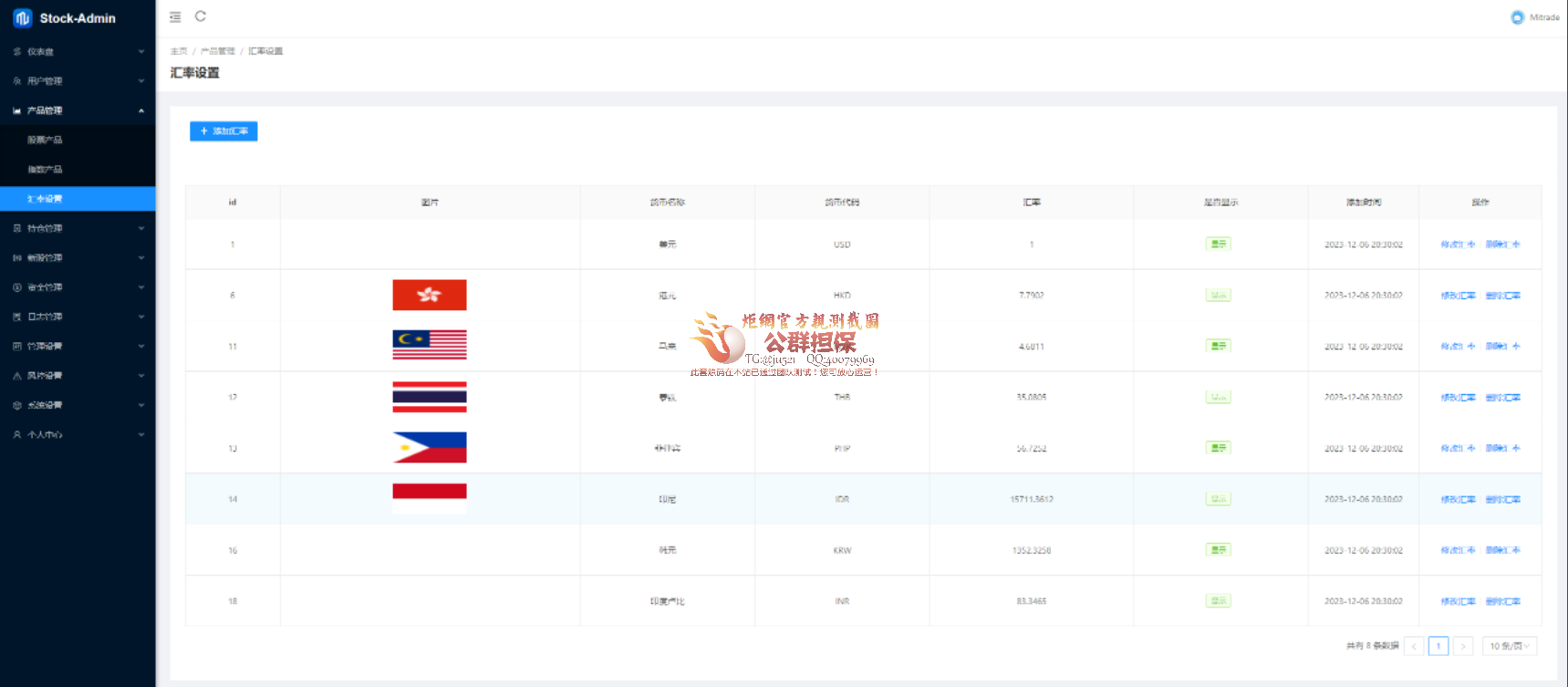The width and height of the screenshot is (1568, 687).
Task: Click the refresh icon in top bar
Action: tap(201, 16)
